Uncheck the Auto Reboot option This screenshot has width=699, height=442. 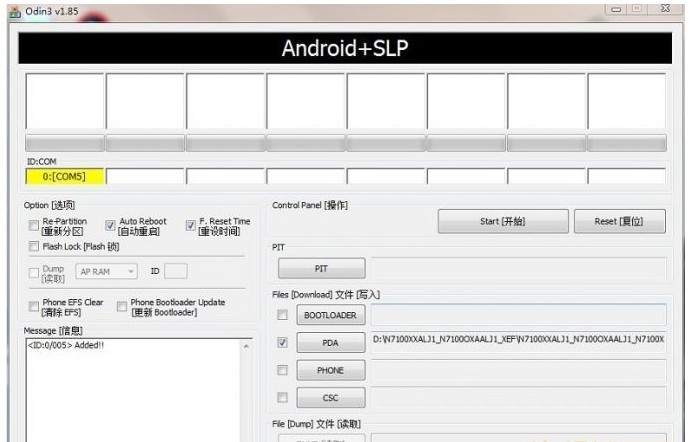coord(110,226)
